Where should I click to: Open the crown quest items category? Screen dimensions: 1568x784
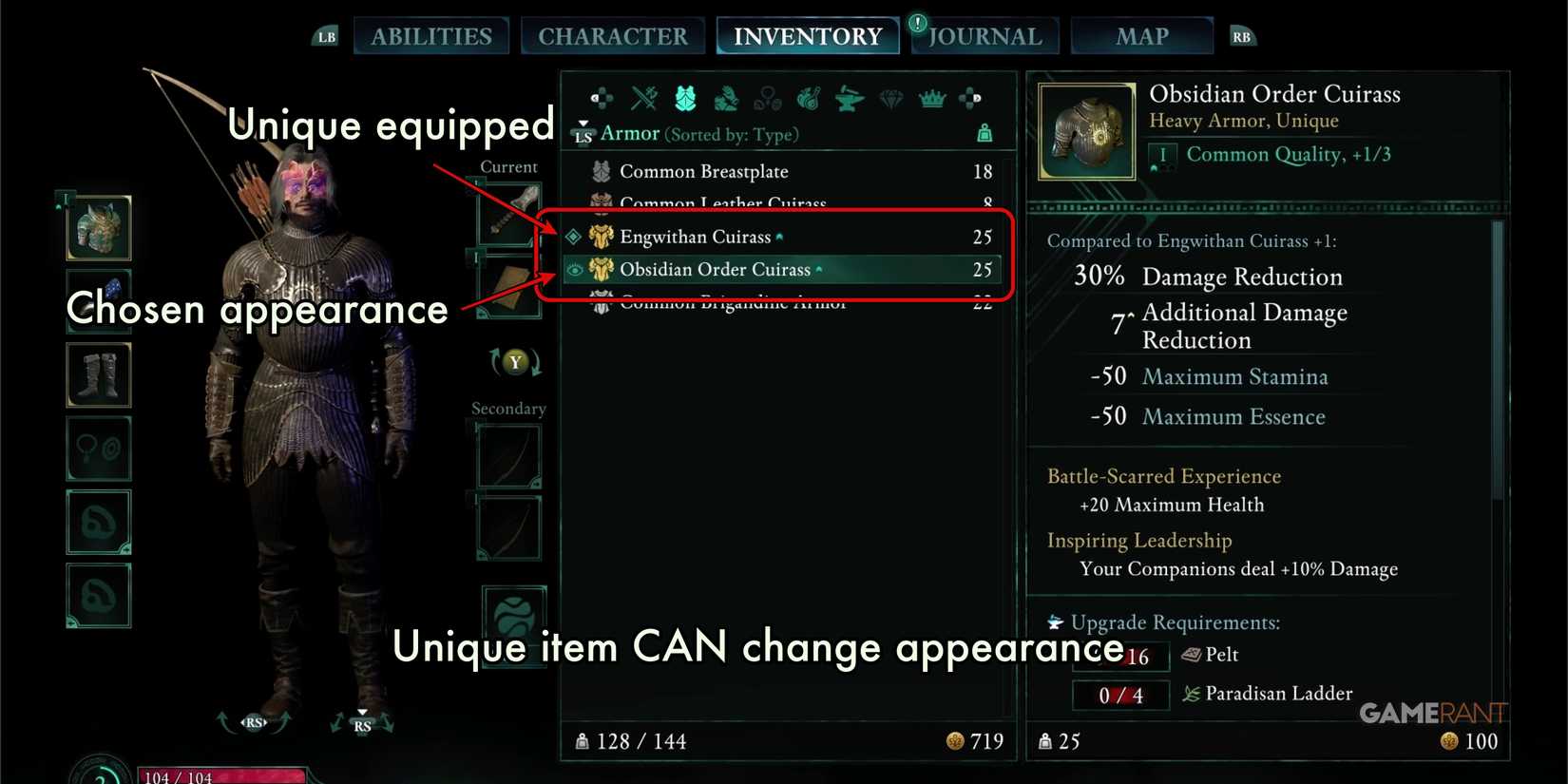click(x=931, y=98)
